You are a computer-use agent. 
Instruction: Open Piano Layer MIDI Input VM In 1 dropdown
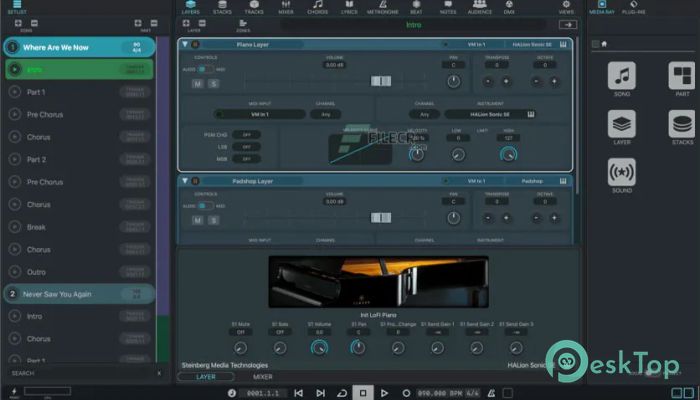tap(259, 114)
